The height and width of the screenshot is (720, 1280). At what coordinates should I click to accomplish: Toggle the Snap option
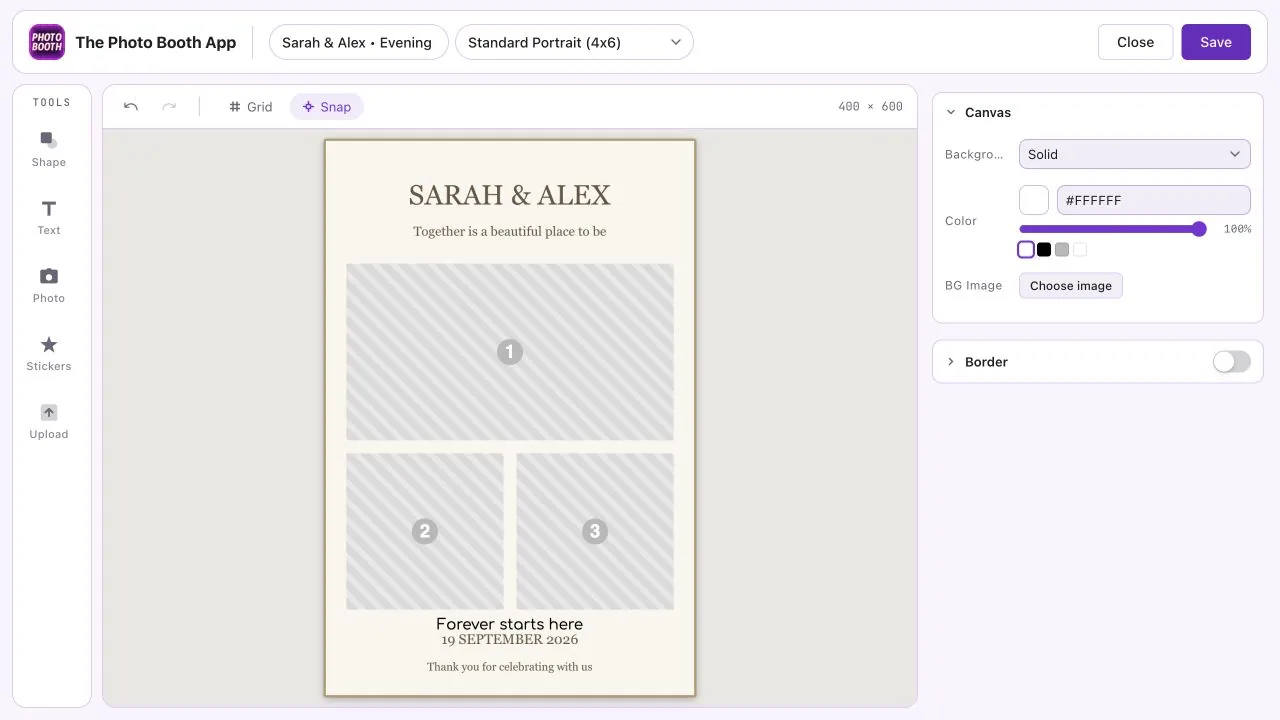[x=327, y=107]
